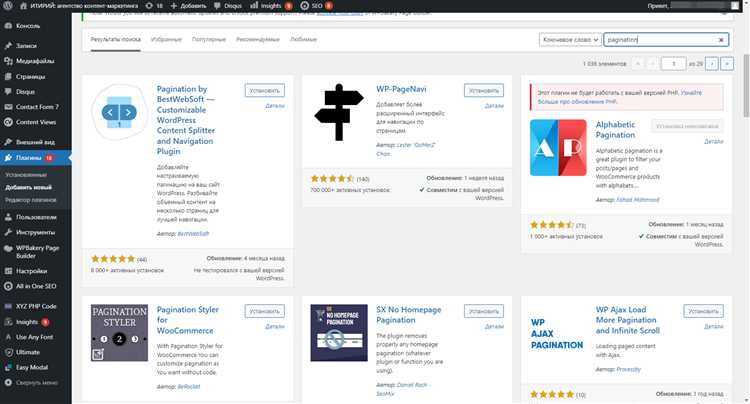Click Alphabetic Pagination AP thumbnail
750x404 pixels.
[558, 148]
